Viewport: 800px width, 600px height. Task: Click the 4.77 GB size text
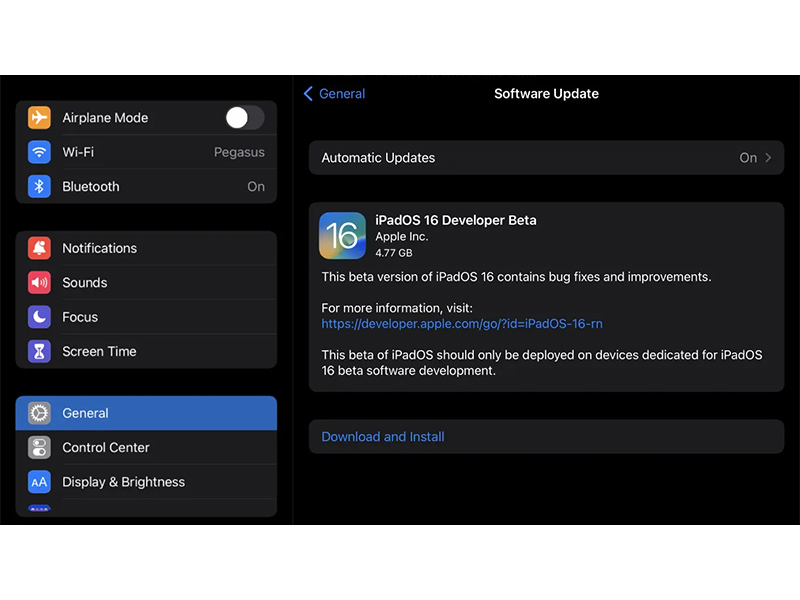click(x=394, y=253)
